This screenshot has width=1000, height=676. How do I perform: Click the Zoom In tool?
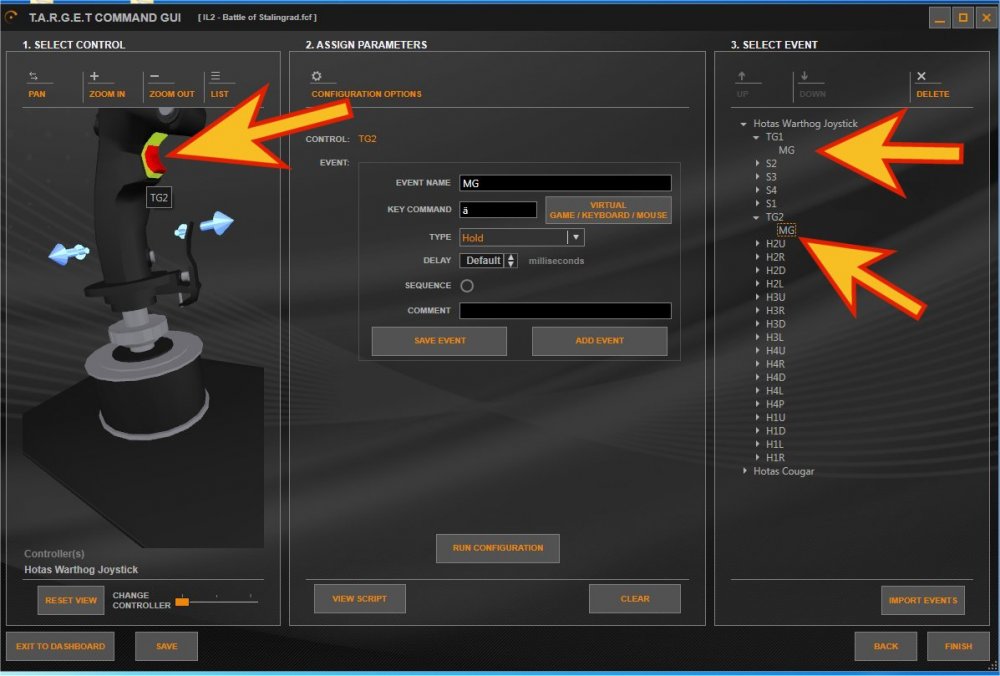[x=107, y=85]
